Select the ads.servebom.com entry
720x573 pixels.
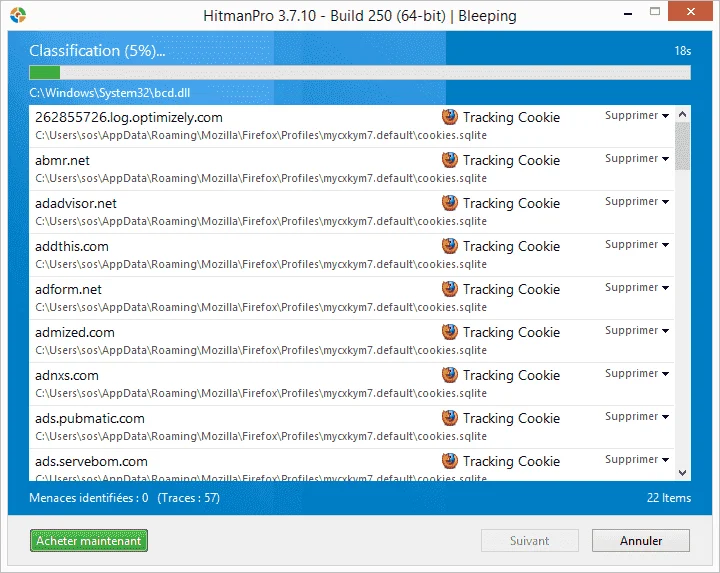pos(351,465)
